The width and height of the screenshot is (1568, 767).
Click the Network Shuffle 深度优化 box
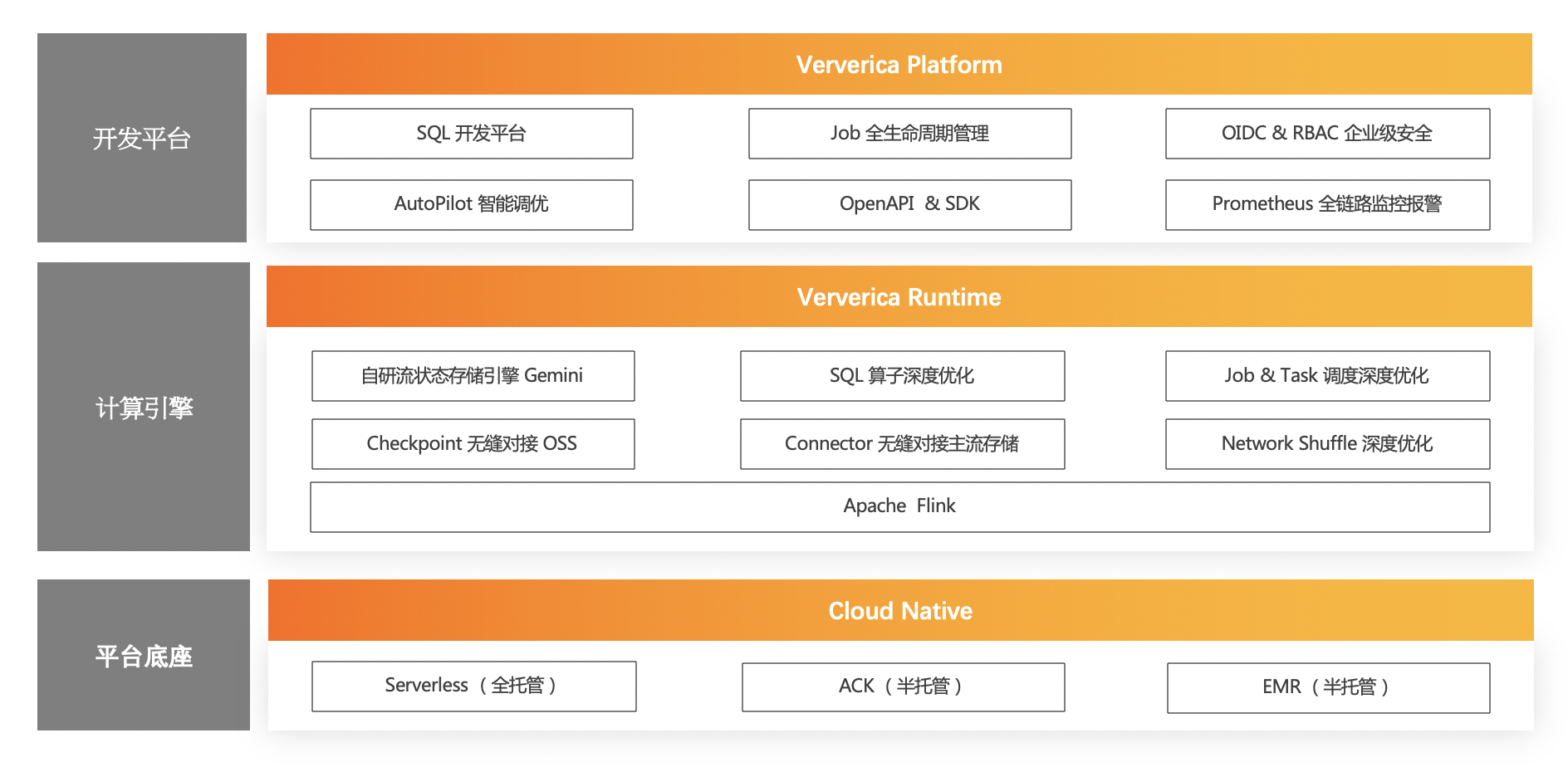(x=1328, y=444)
